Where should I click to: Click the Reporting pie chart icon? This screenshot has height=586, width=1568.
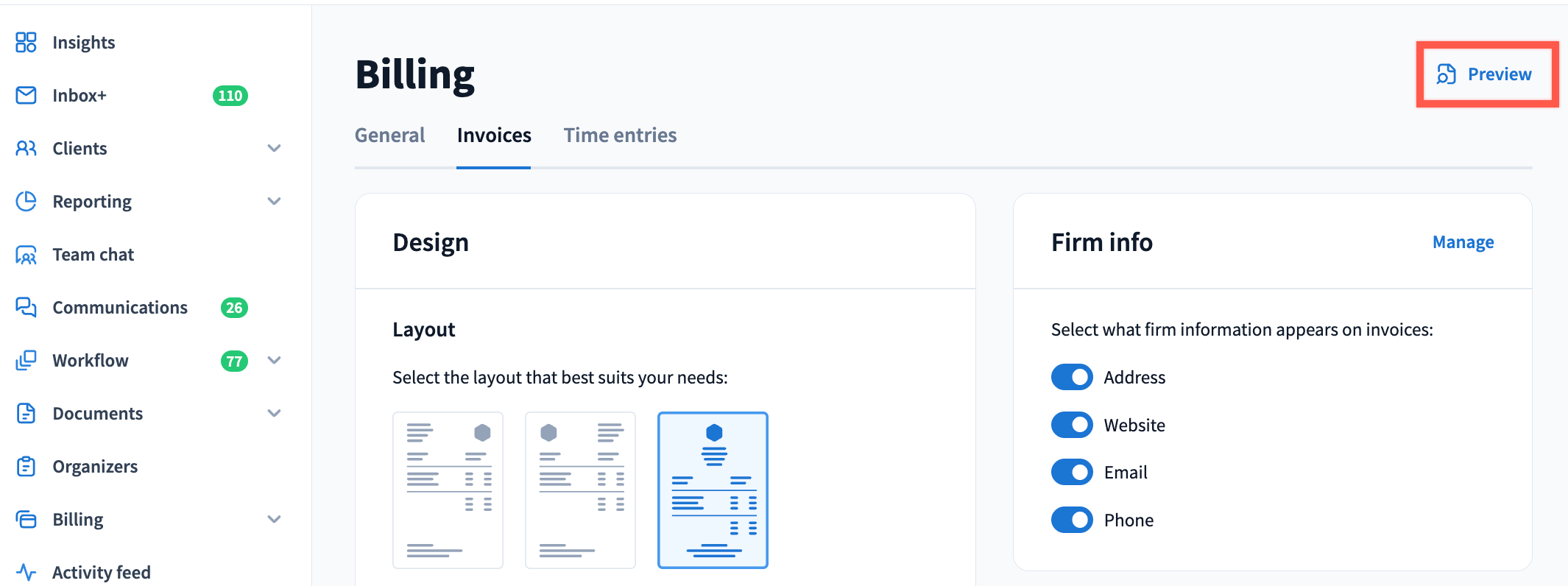pyautogui.click(x=27, y=202)
